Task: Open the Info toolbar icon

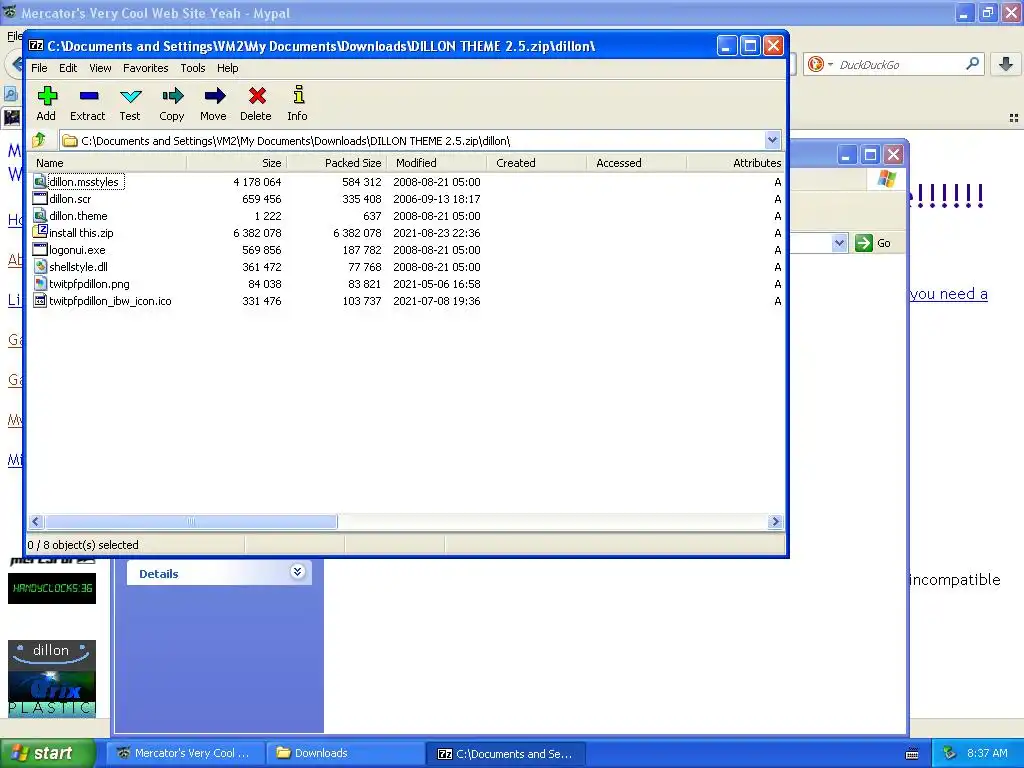Action: click(298, 95)
